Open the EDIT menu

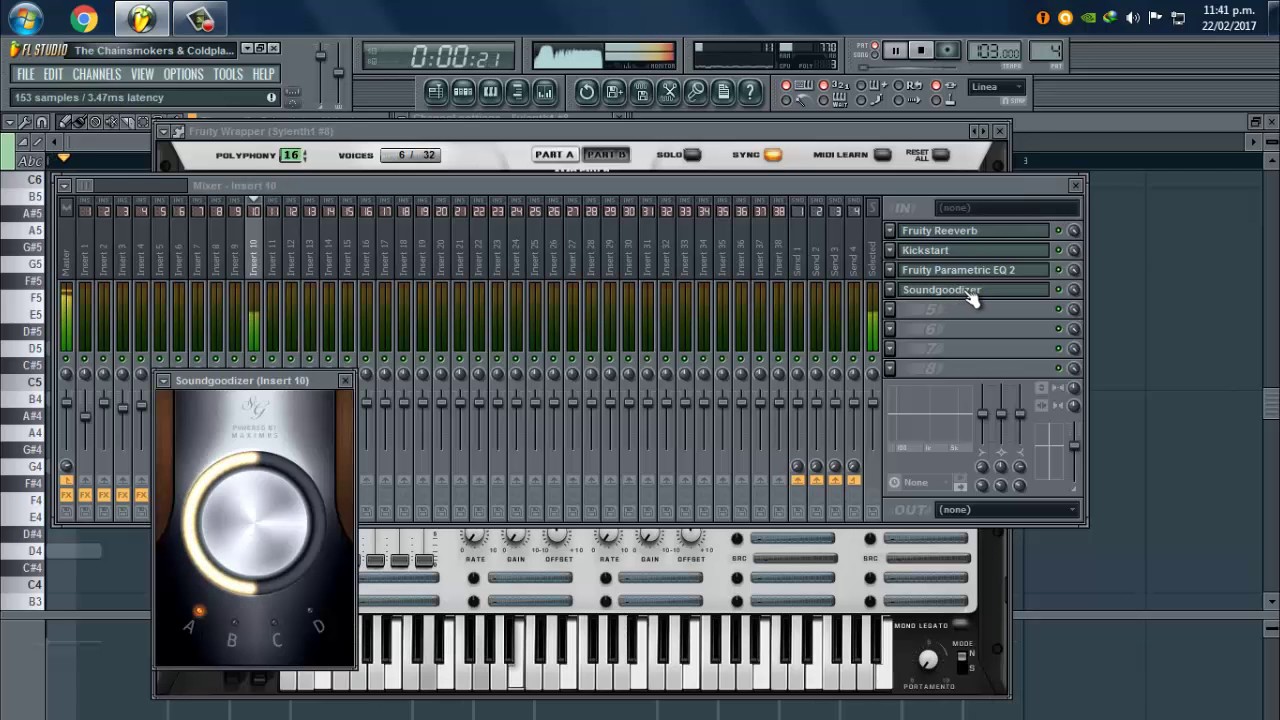tap(53, 74)
